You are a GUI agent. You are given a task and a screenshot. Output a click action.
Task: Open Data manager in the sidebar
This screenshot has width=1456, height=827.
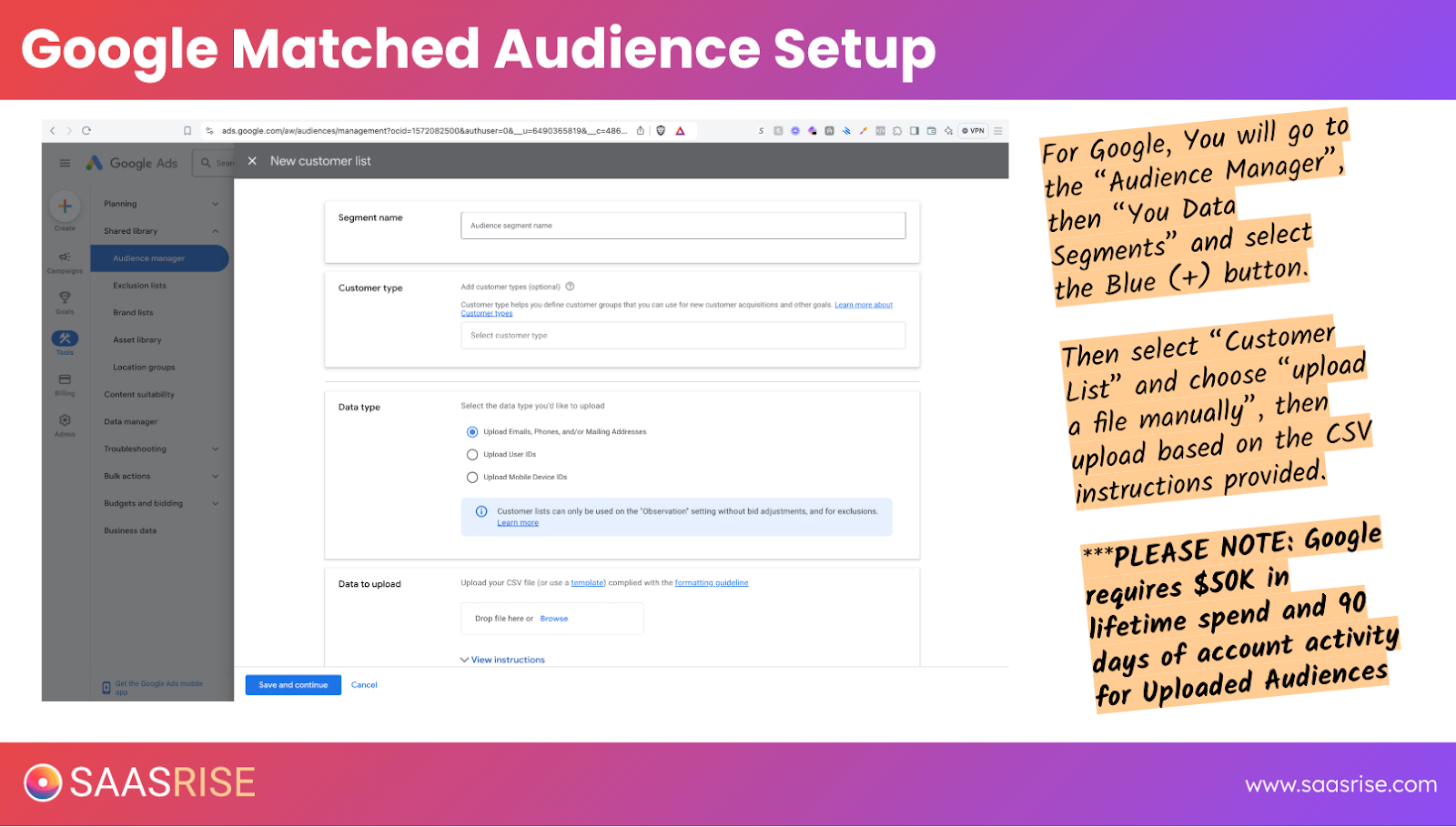(x=131, y=422)
